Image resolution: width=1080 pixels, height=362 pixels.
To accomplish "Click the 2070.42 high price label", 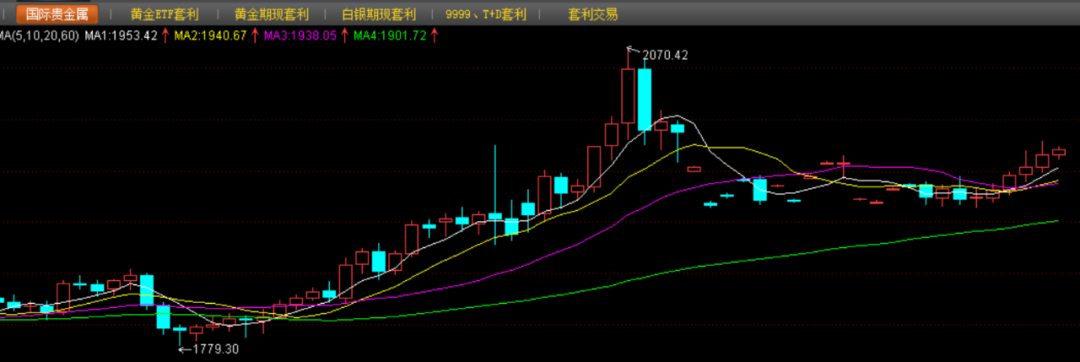I will point(665,55).
